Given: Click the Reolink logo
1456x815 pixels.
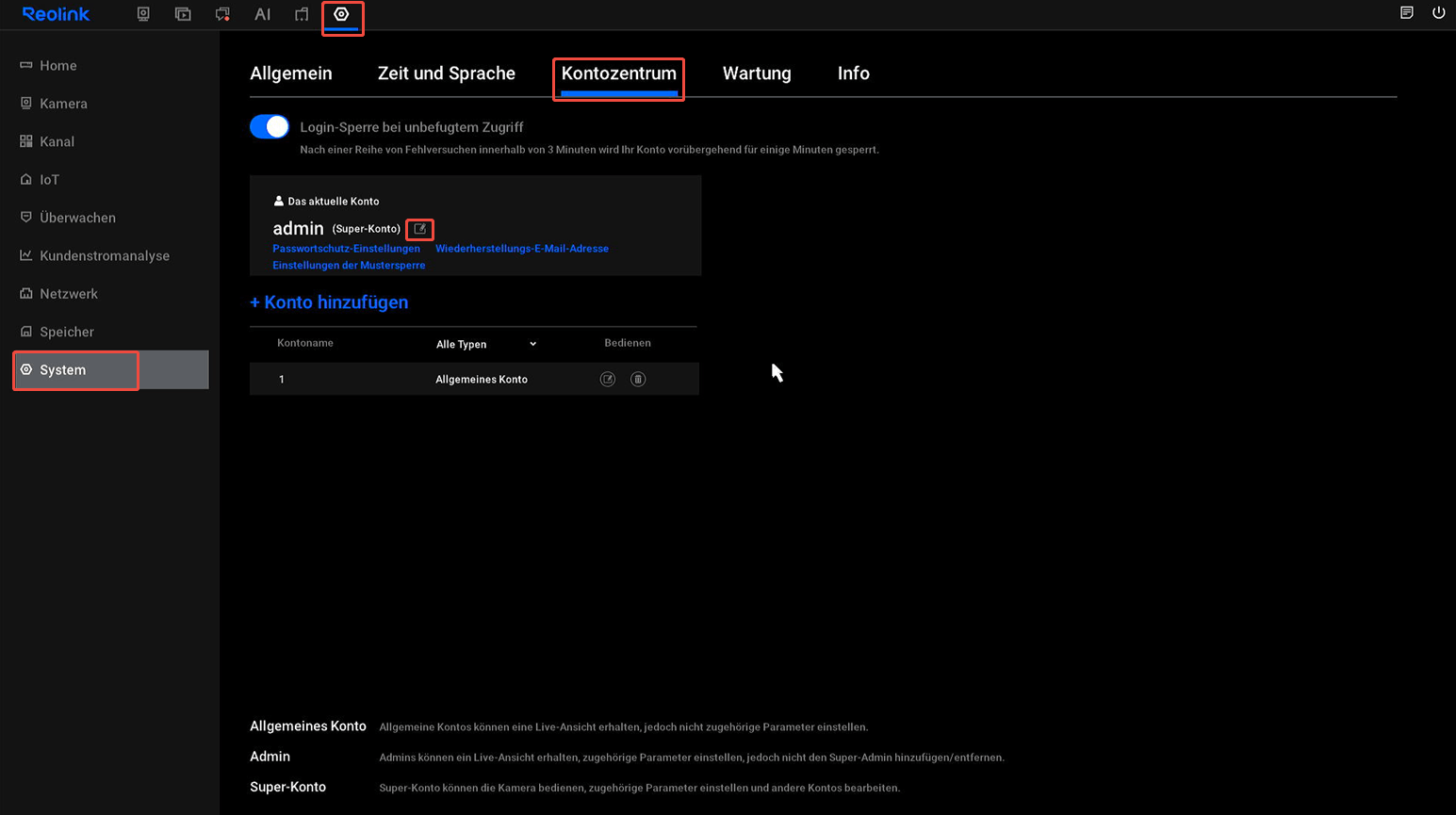Looking at the screenshot, I should 56,14.
